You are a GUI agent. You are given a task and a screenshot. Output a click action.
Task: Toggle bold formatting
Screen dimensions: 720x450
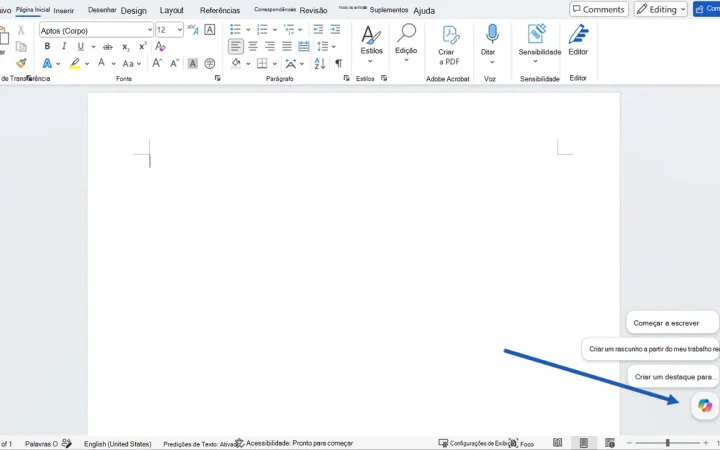coord(47,46)
